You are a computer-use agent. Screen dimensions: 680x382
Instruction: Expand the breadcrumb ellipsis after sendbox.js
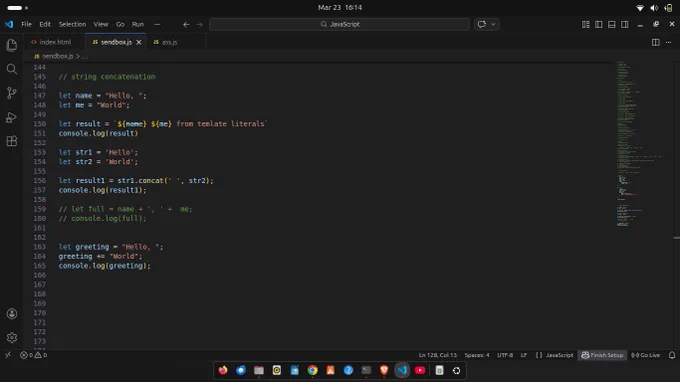[x=85, y=56]
